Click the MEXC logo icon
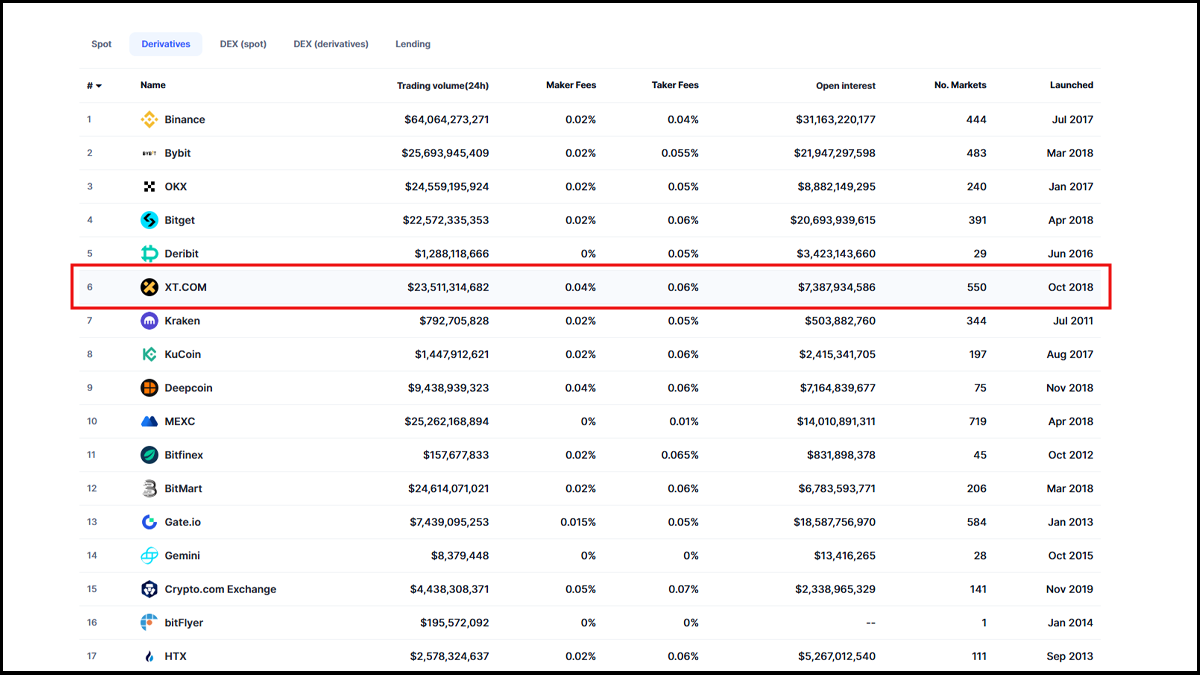Screen dimensions: 1200x675 (149, 421)
